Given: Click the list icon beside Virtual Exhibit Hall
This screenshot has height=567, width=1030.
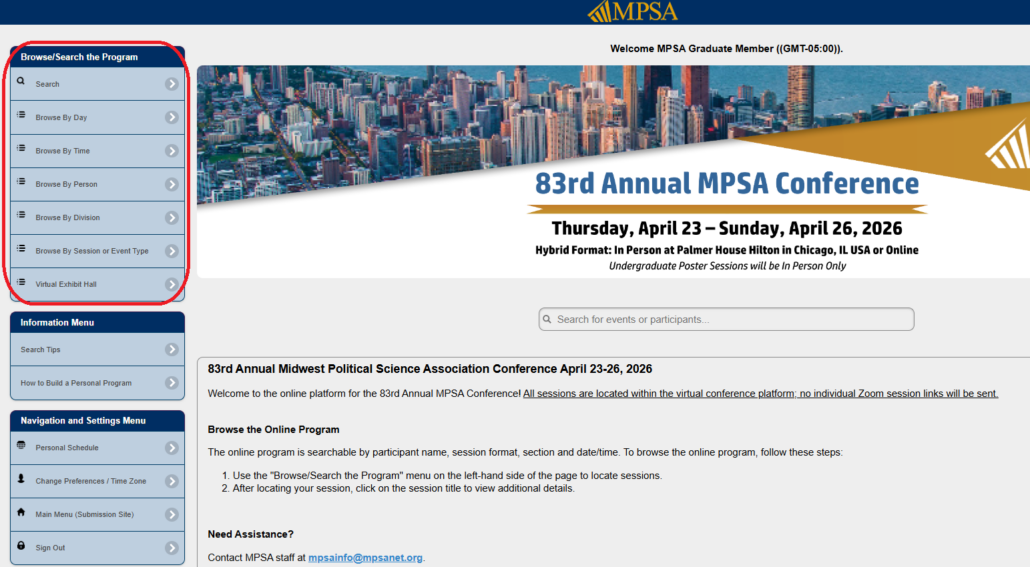Looking at the screenshot, I should (x=21, y=284).
